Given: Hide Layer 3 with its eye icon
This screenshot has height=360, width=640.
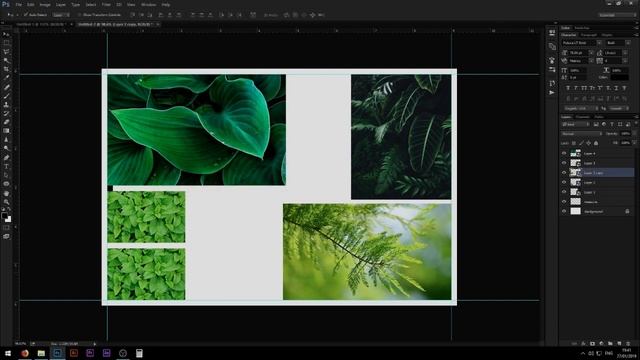Looking at the screenshot, I should click(564, 163).
